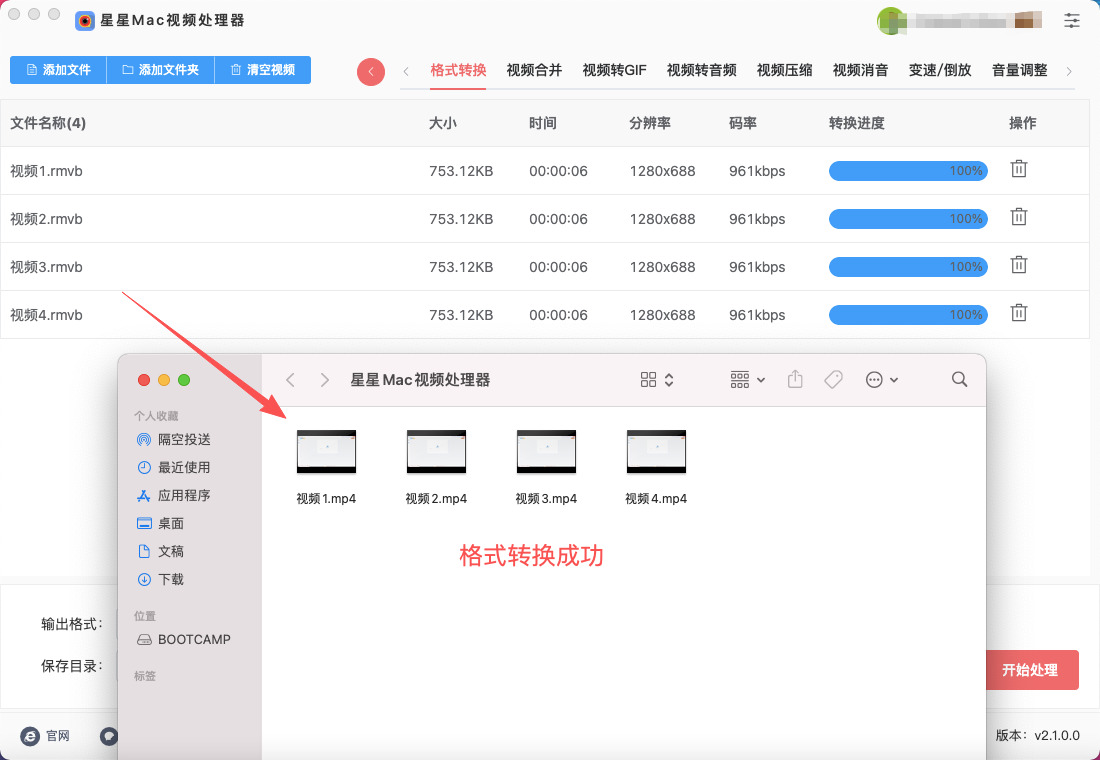Viewport: 1100px width, 760px height.
Task: Go forward in the Finder window
Action: [x=324, y=380]
